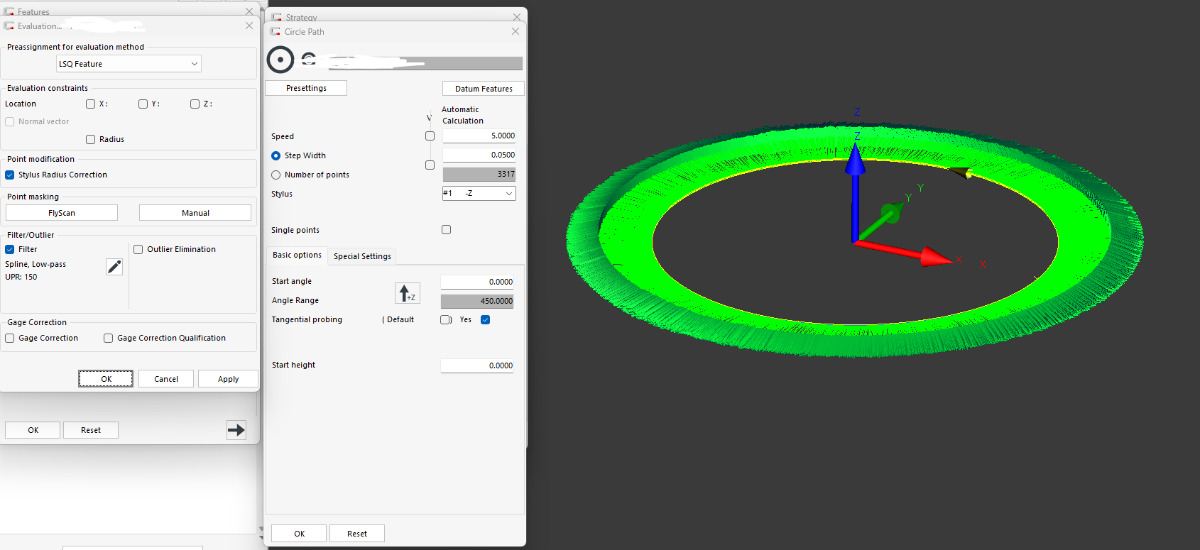Close the Circle Path dialog

tap(516, 32)
